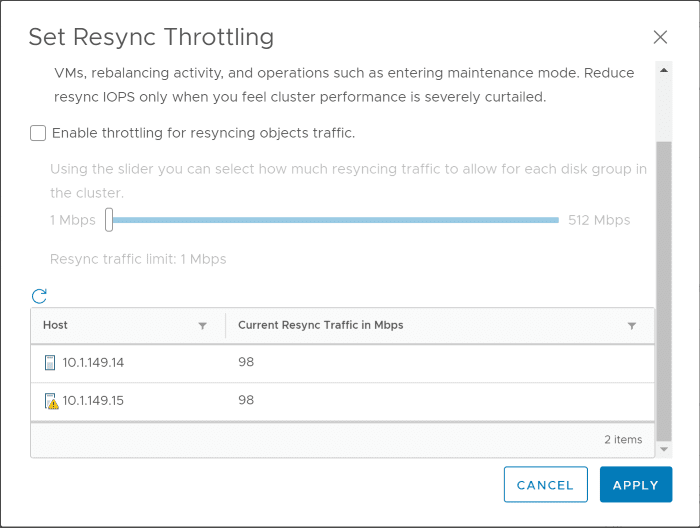
Task: Click the Cancel button
Action: click(x=546, y=484)
